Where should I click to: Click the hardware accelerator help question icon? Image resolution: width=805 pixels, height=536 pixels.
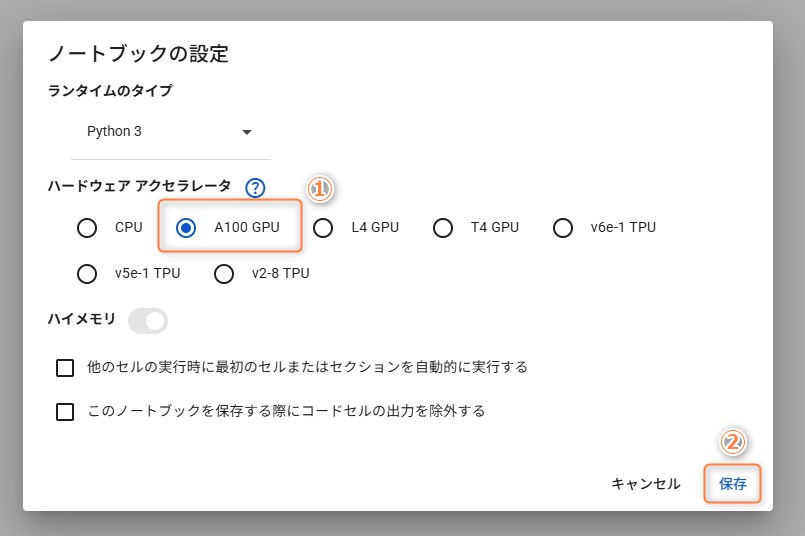[x=255, y=188]
